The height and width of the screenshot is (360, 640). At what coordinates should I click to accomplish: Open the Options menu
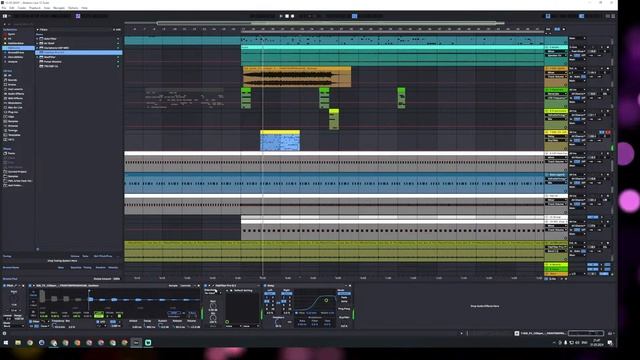[x=73, y=8]
